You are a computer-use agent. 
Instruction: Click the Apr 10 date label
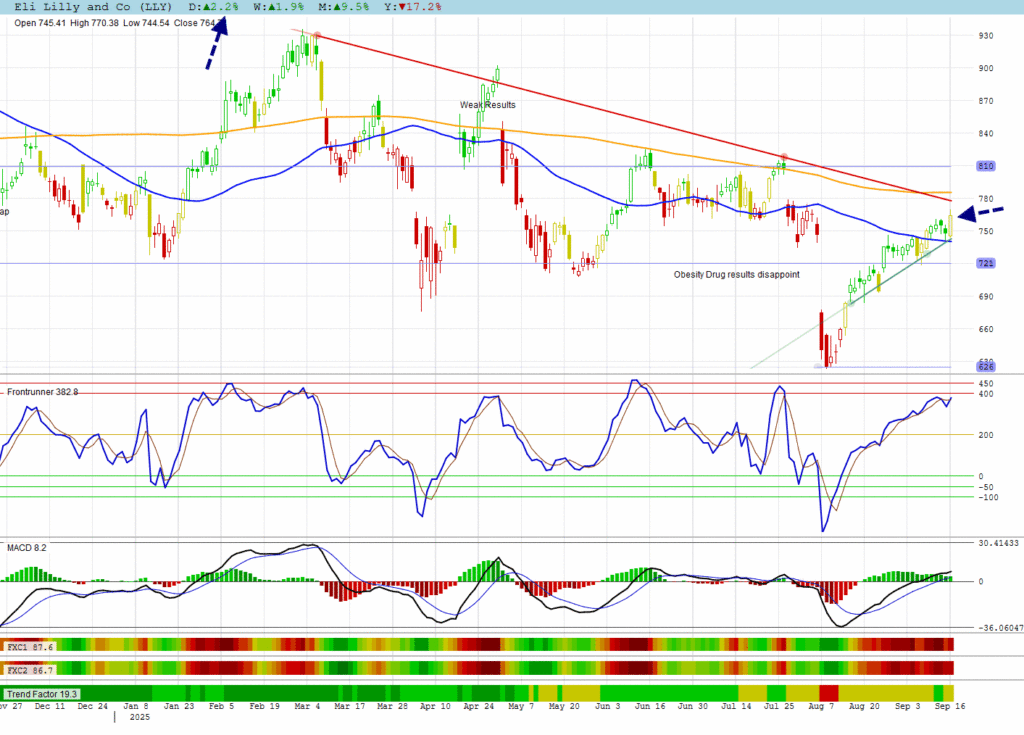tap(435, 706)
